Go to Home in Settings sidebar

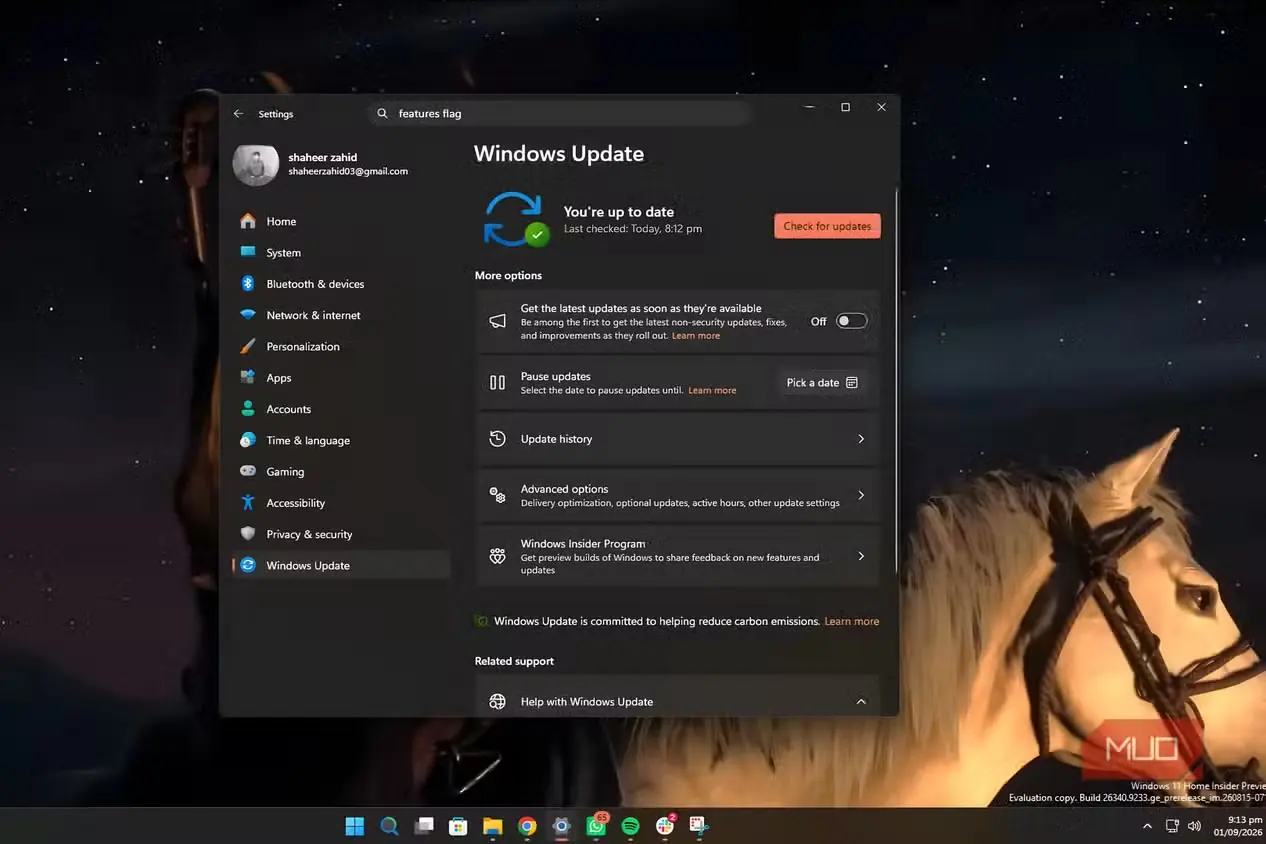340,221
